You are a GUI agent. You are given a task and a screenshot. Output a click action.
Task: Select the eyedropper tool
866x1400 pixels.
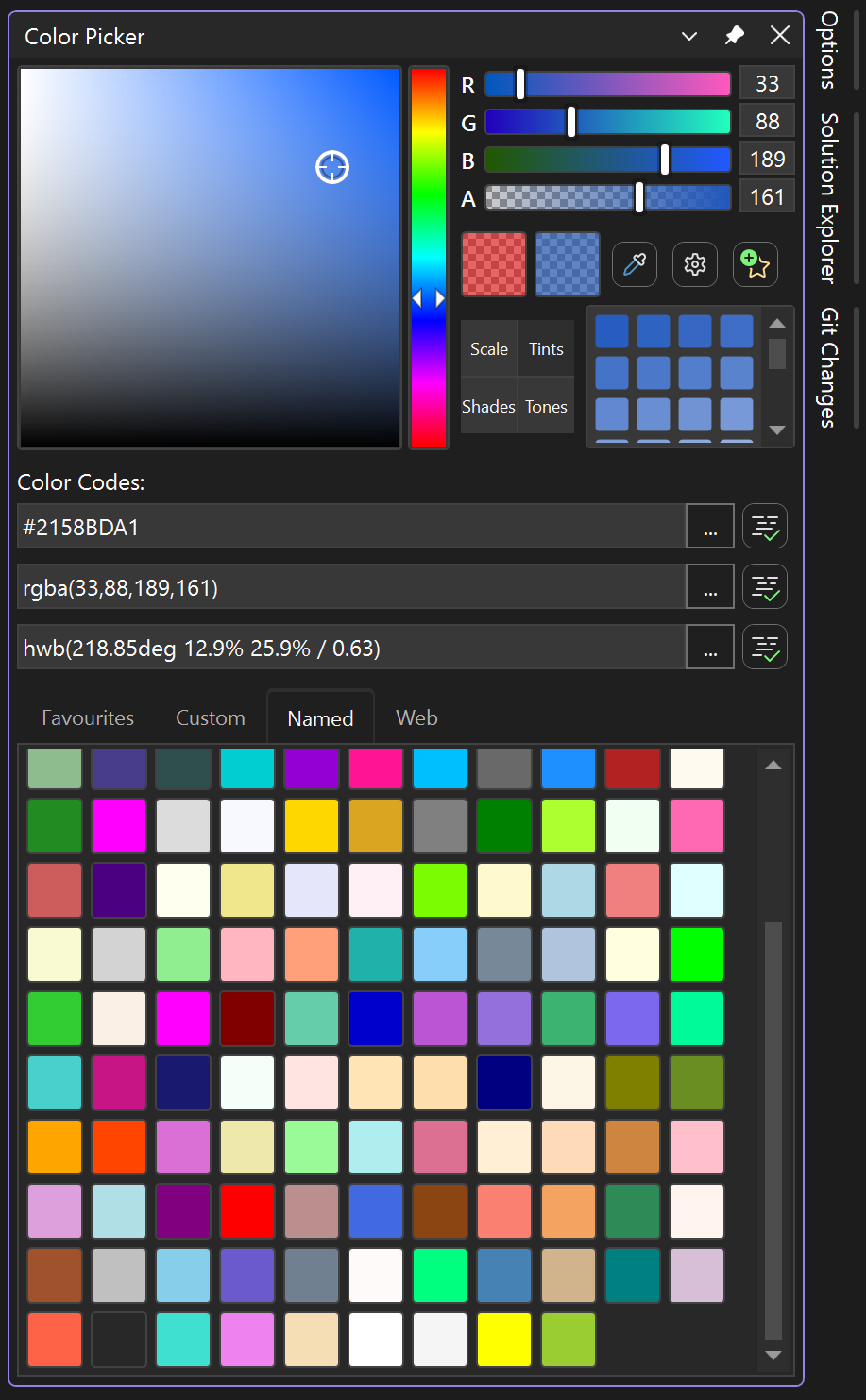(634, 264)
